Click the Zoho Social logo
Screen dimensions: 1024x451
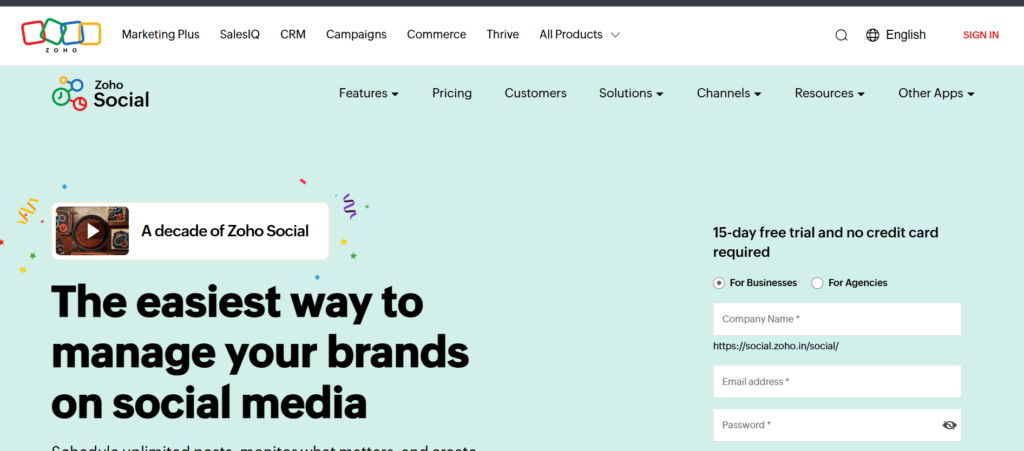pyautogui.click(x=101, y=93)
